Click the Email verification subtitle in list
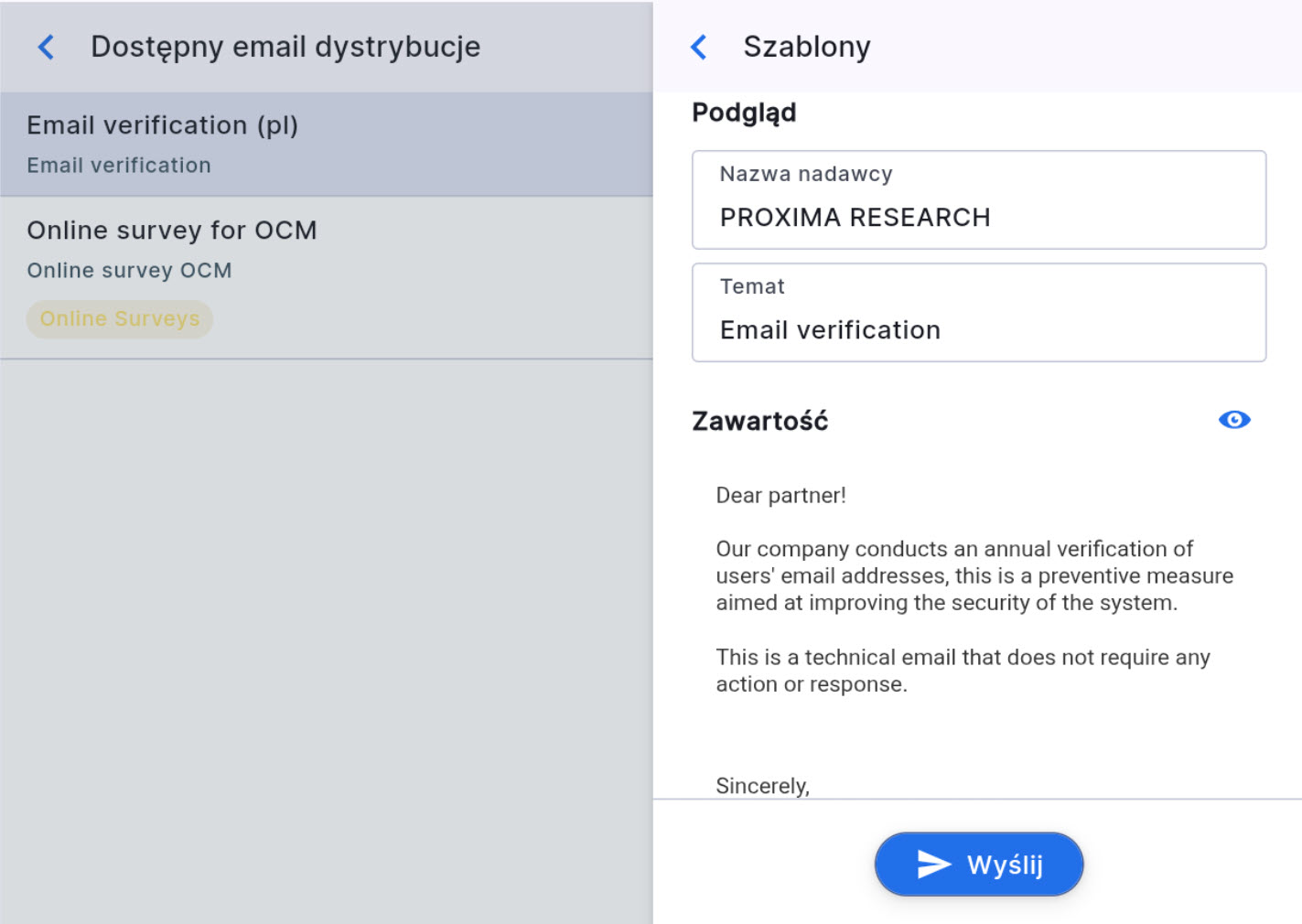This screenshot has height=924, width=1302. point(119,166)
